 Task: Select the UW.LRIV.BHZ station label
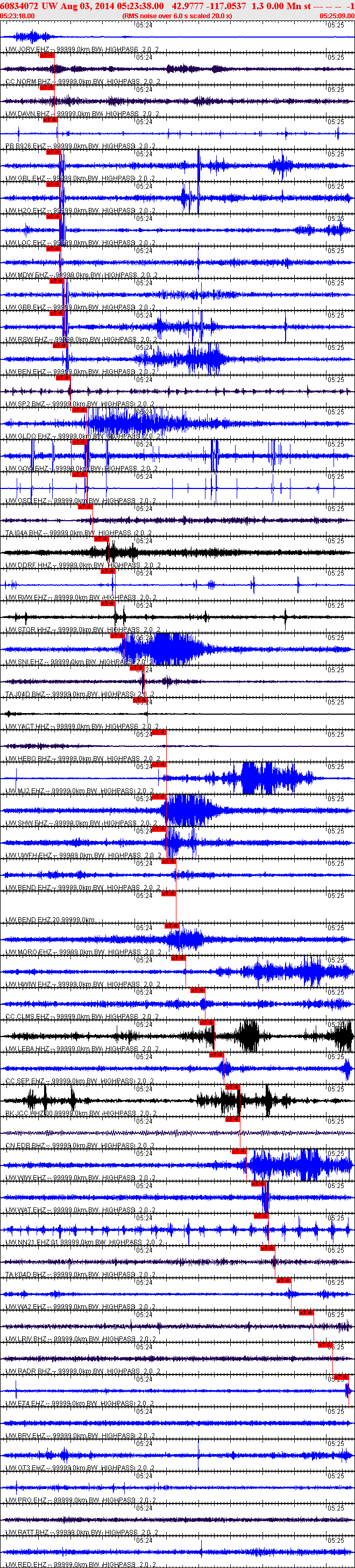click(x=26, y=1340)
